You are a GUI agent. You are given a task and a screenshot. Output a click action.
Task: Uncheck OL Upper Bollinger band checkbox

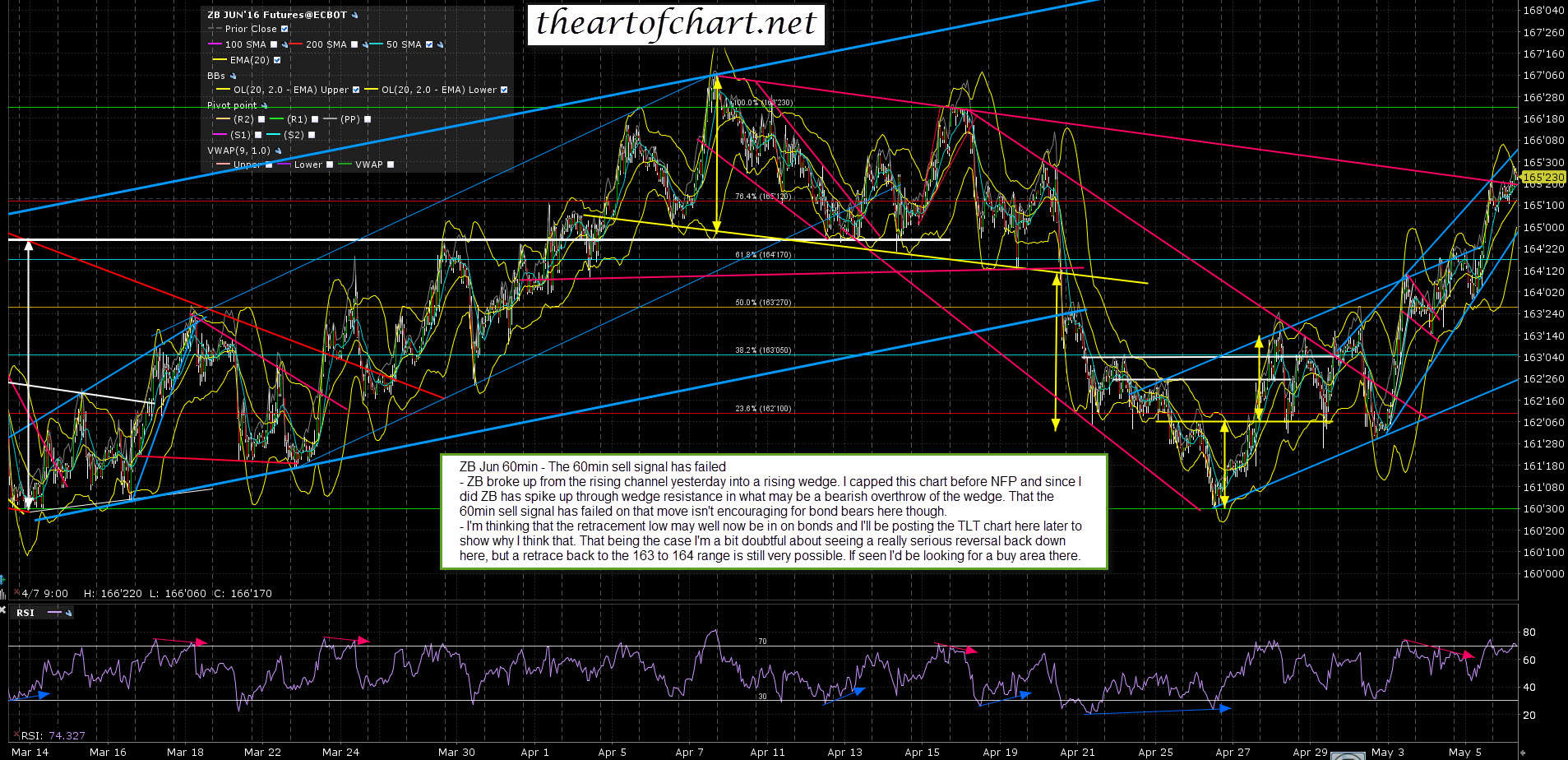[x=356, y=90]
